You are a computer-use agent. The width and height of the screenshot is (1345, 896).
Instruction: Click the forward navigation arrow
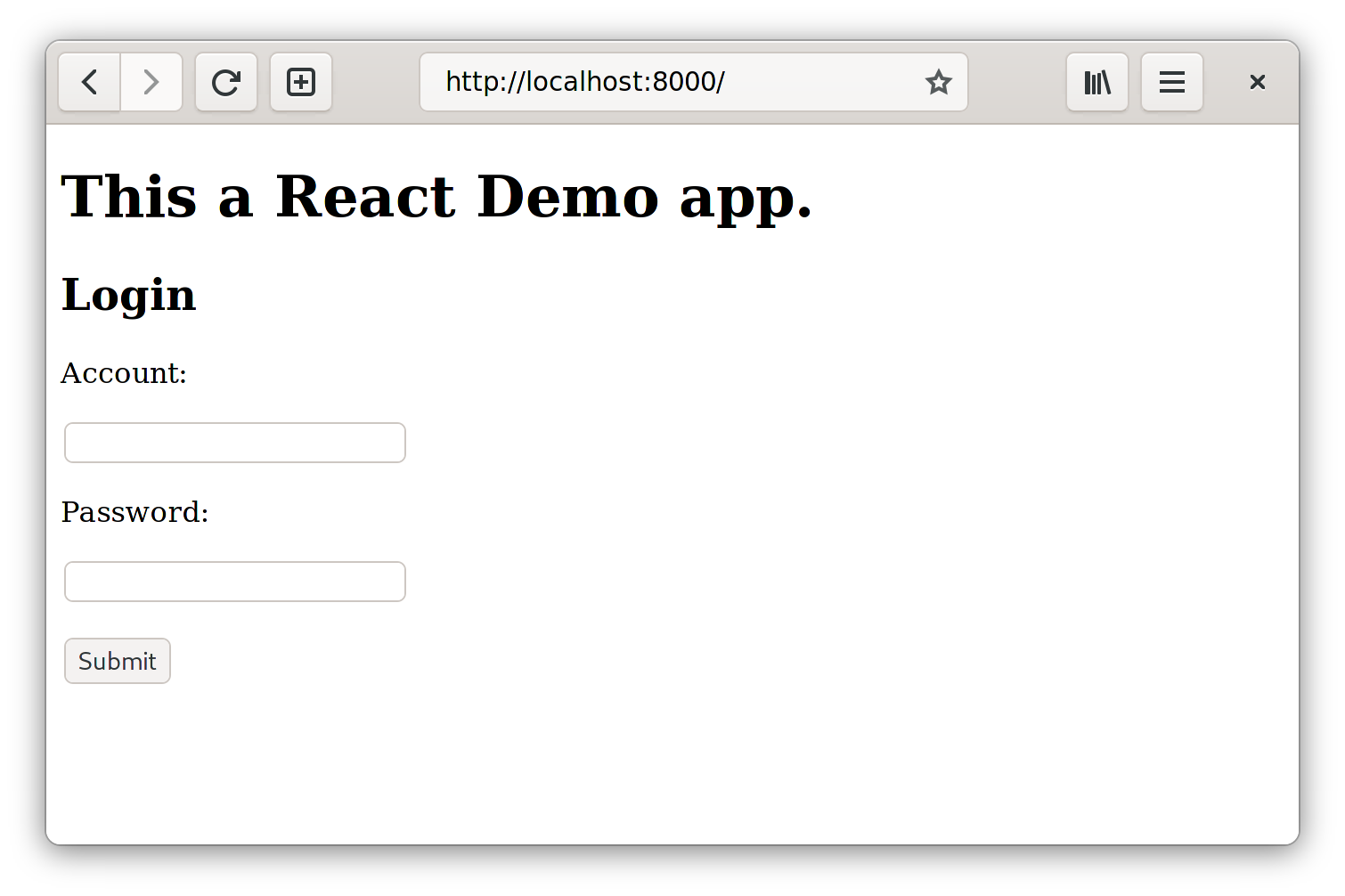(x=151, y=82)
